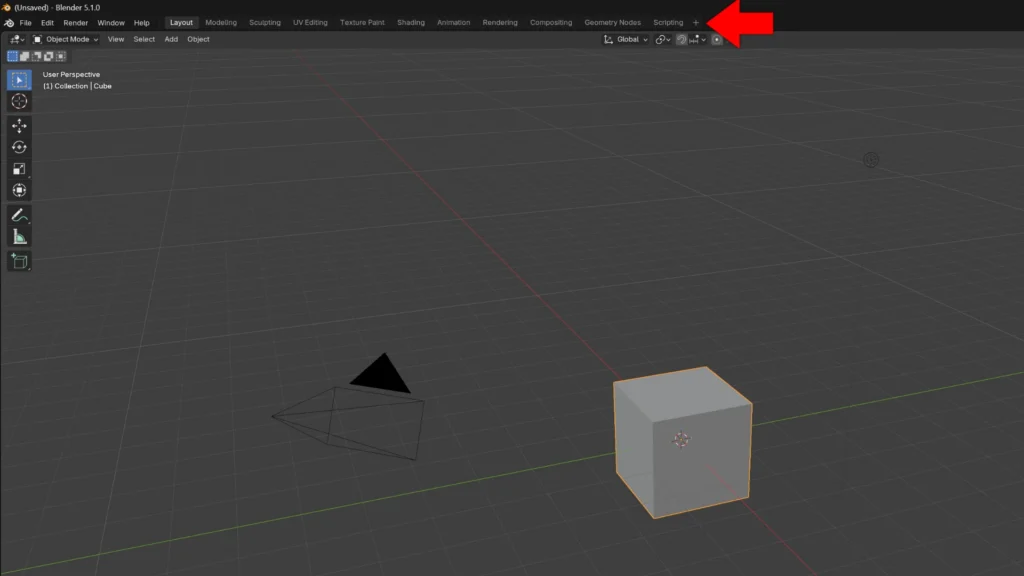
Task: Open the Window menu
Action: (111, 23)
